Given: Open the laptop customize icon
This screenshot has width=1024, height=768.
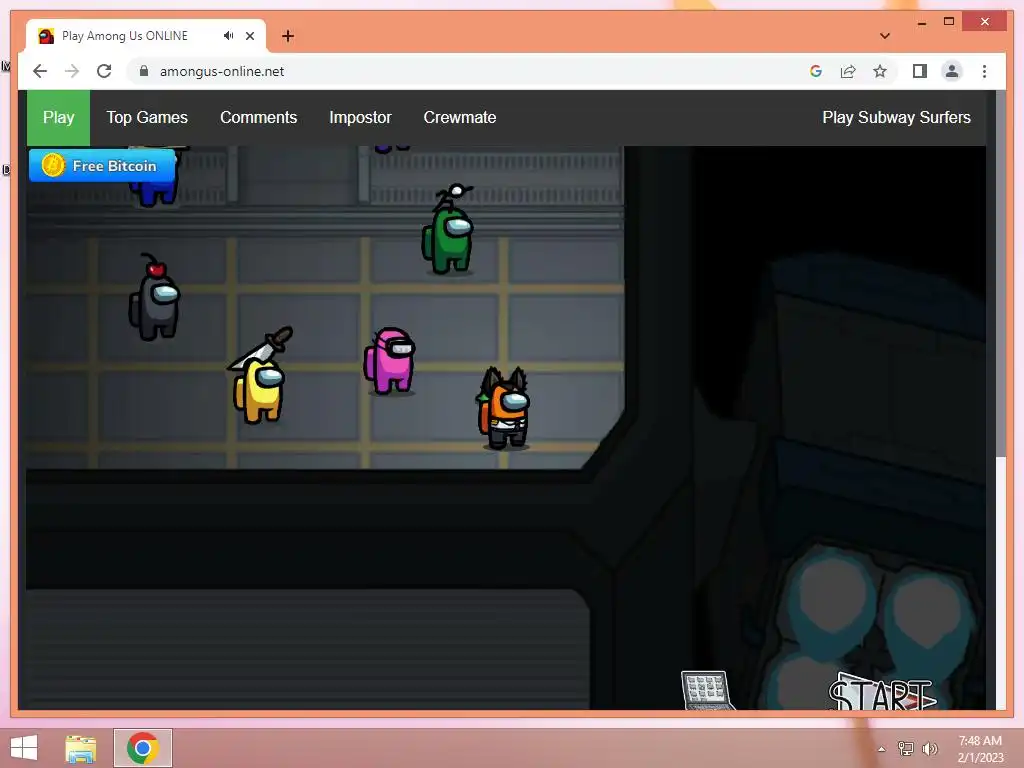Looking at the screenshot, I should (706, 690).
